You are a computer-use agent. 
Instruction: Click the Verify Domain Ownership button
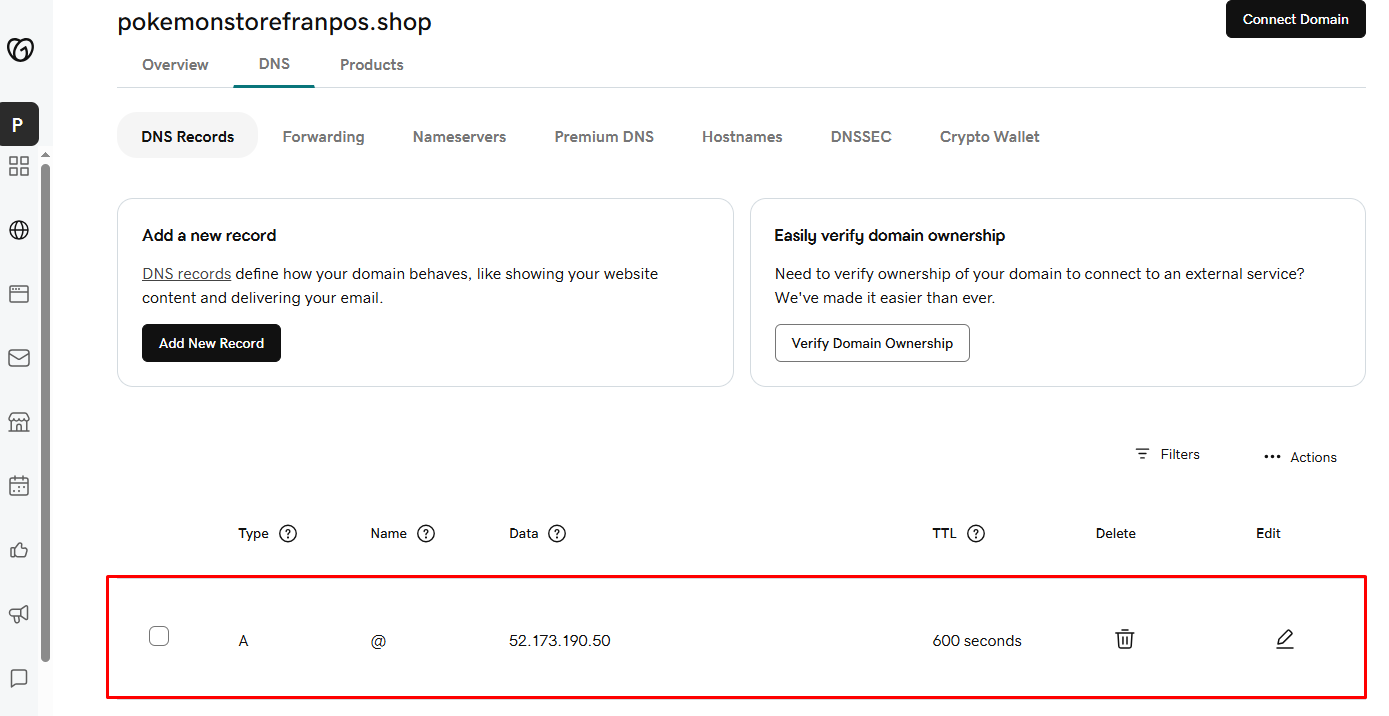872,343
